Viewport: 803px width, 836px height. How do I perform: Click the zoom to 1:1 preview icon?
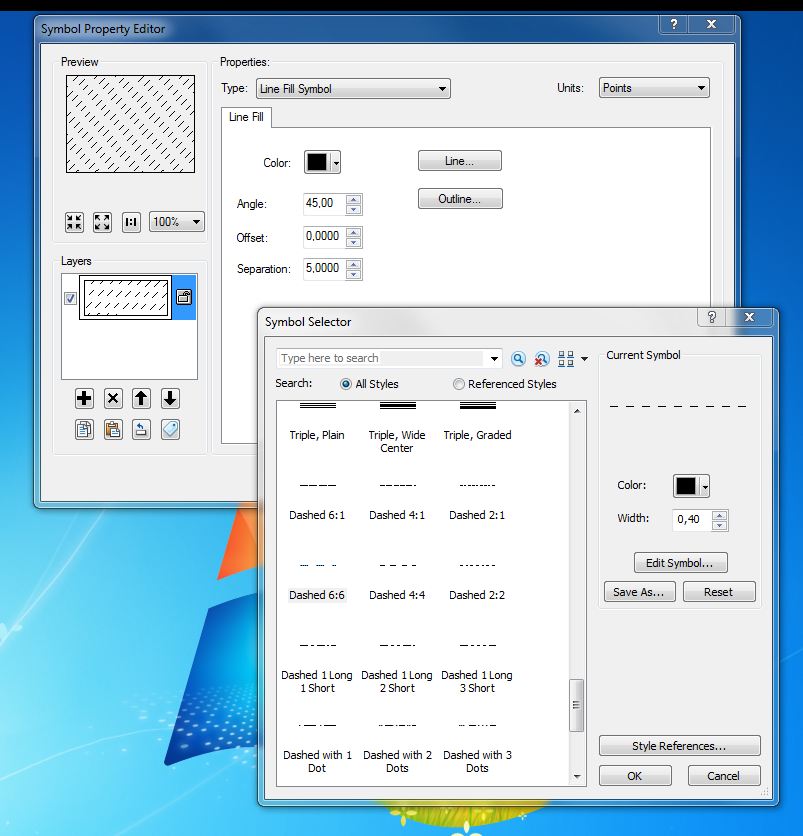pyautogui.click(x=131, y=222)
